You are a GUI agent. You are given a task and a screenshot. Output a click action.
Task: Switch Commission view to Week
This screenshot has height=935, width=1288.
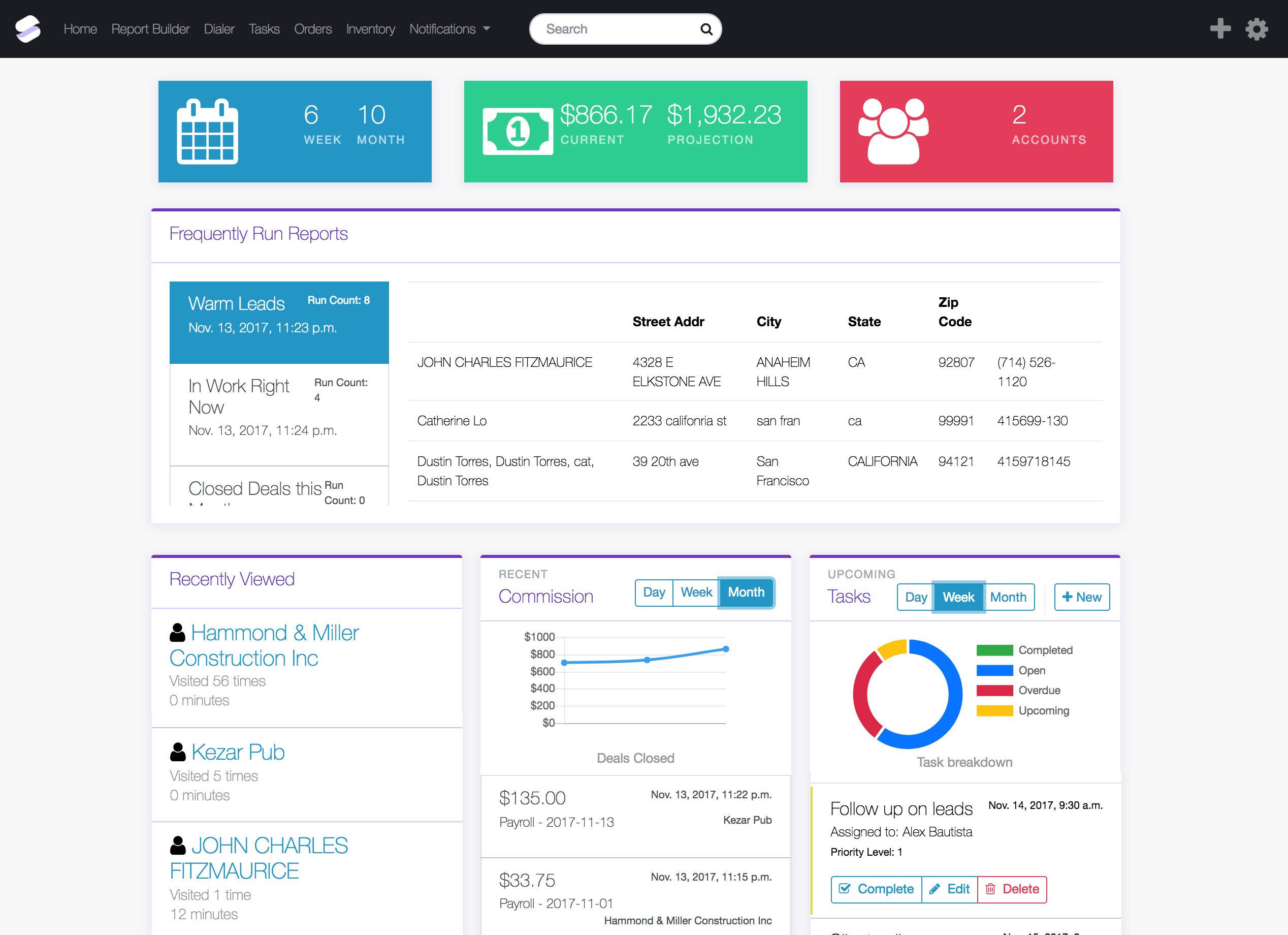(x=696, y=593)
